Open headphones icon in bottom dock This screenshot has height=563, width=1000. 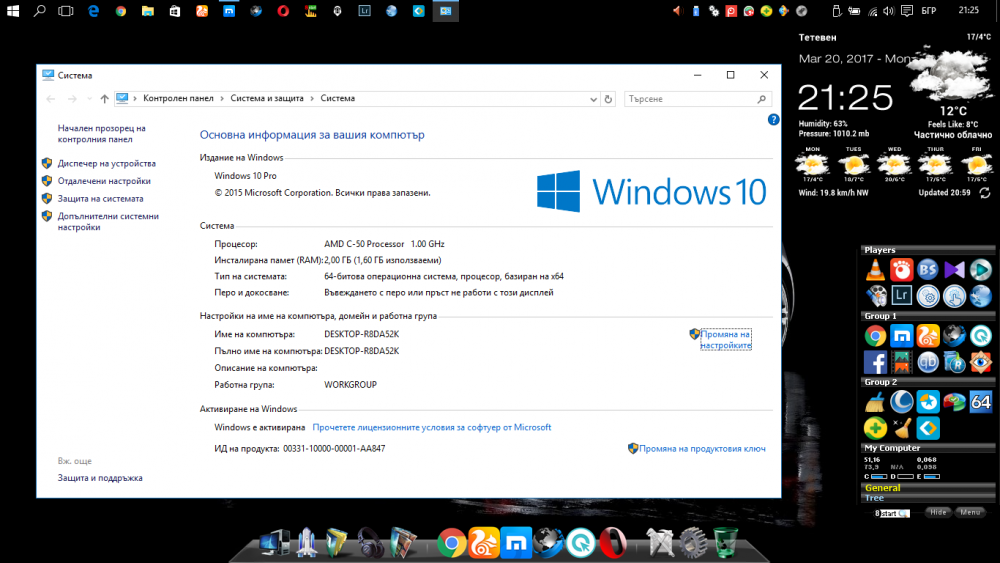pos(371,543)
